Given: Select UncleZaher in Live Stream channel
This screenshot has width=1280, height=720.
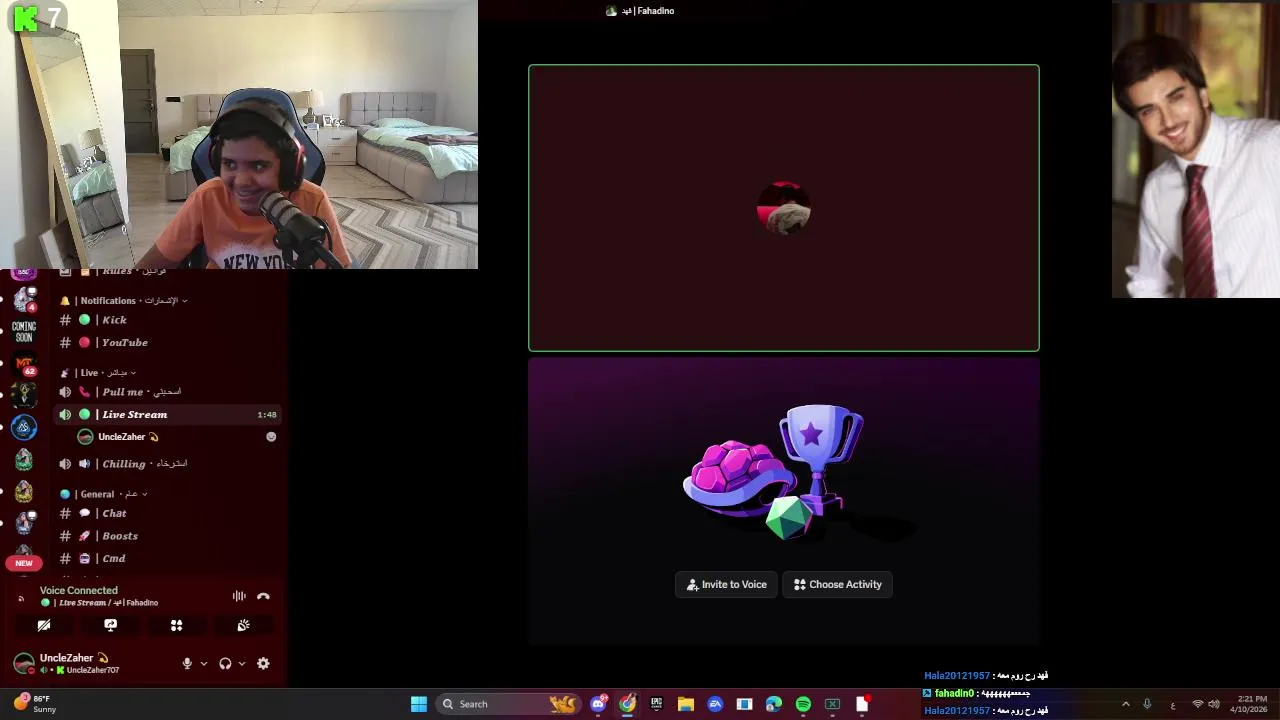Looking at the screenshot, I should (x=176, y=437).
